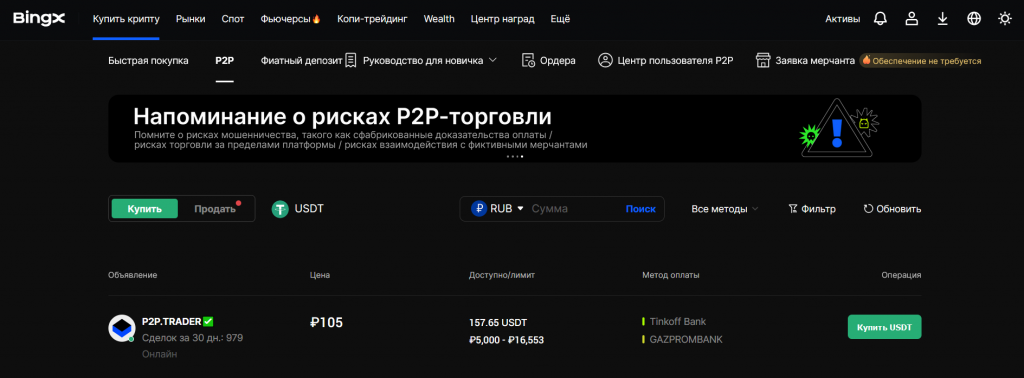Open the Фьючерсы menu
Viewport: 1024px width, 378px height.
(x=285, y=19)
